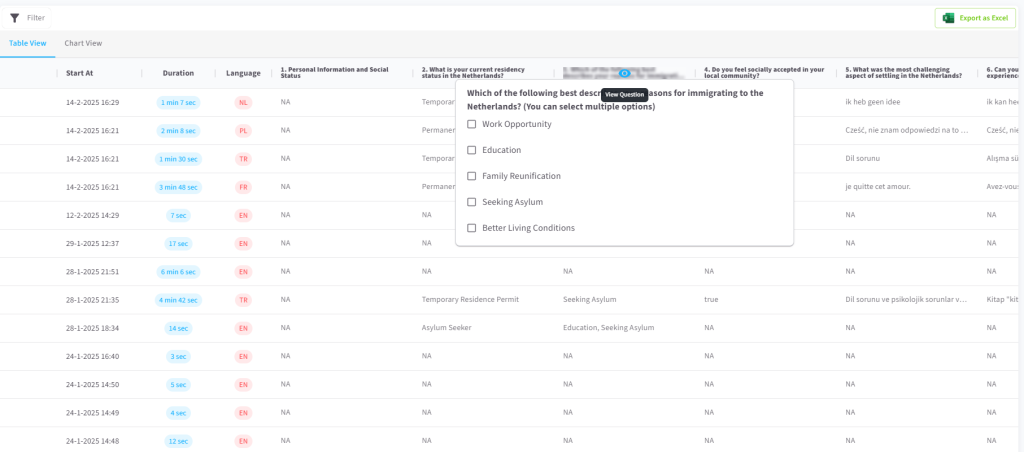This screenshot has height=452, width=1024.
Task: Click the 12 sec duration badge
Action: [178, 441]
